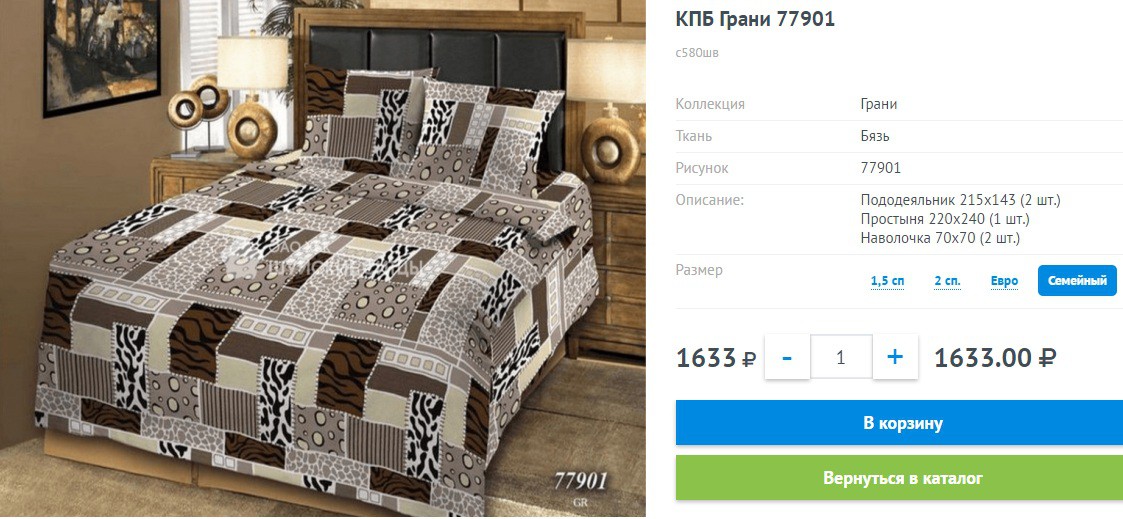Click the article code c580шв
The width and height of the screenshot is (1123, 519).
tap(697, 52)
